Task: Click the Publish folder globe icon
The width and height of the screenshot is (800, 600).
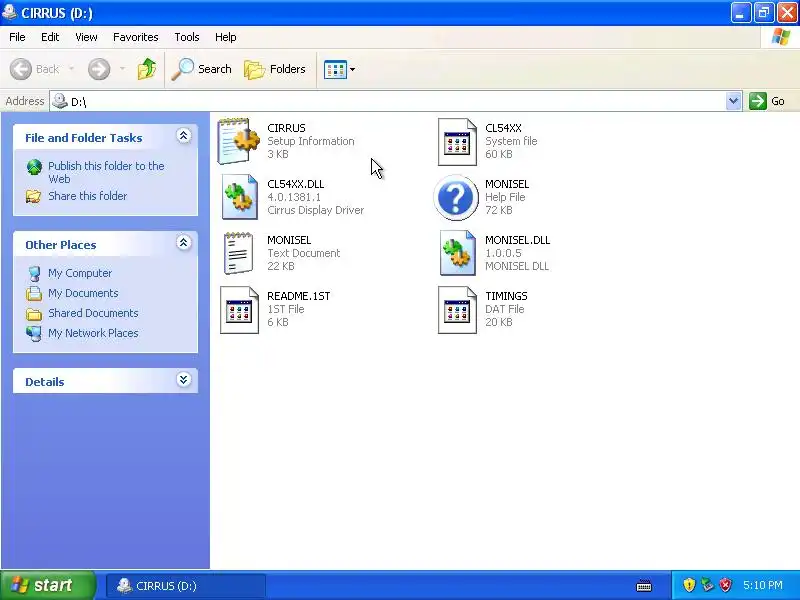Action: coord(34,167)
